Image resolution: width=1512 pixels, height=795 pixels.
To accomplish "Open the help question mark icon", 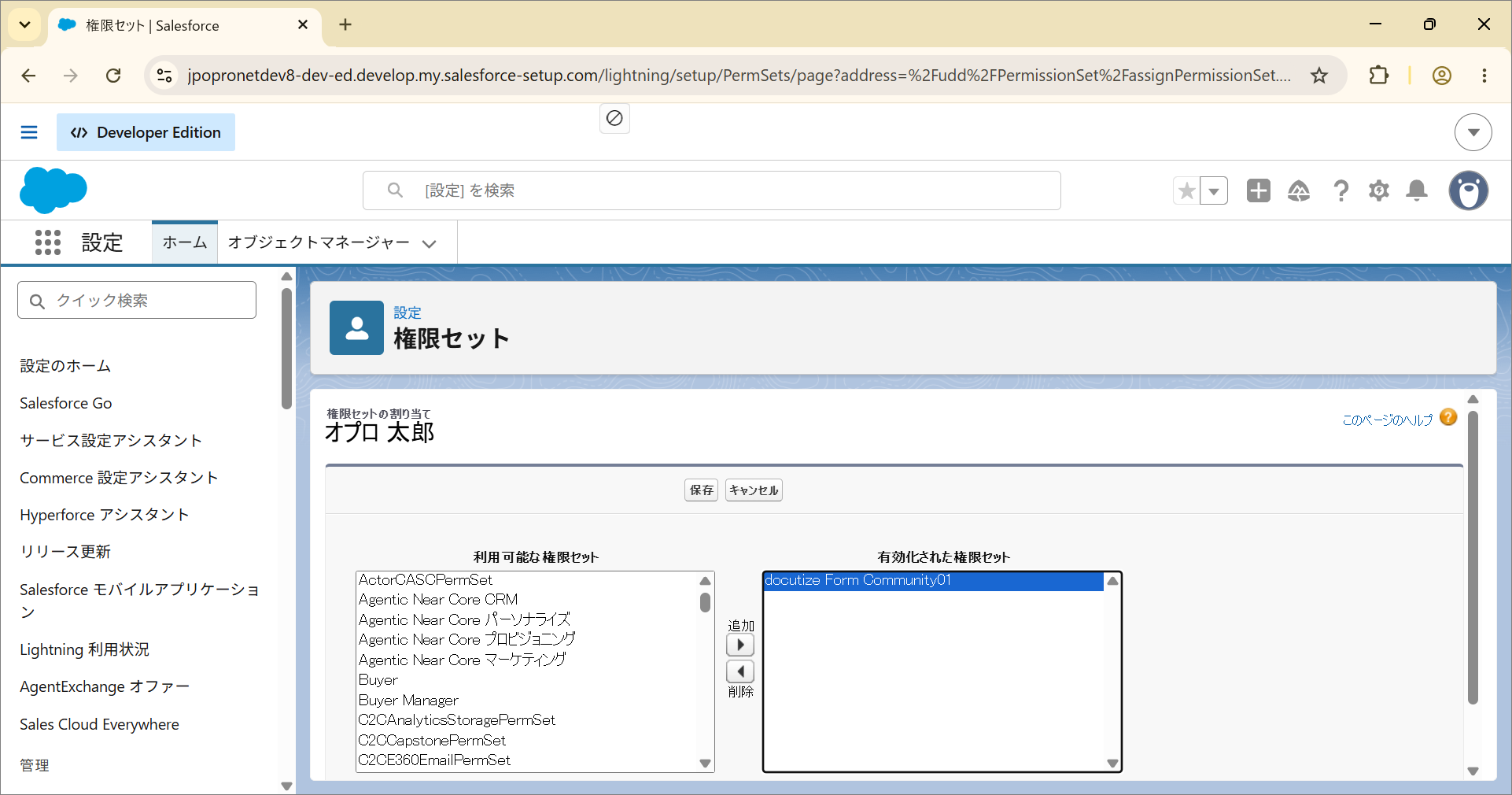I will 1341,190.
